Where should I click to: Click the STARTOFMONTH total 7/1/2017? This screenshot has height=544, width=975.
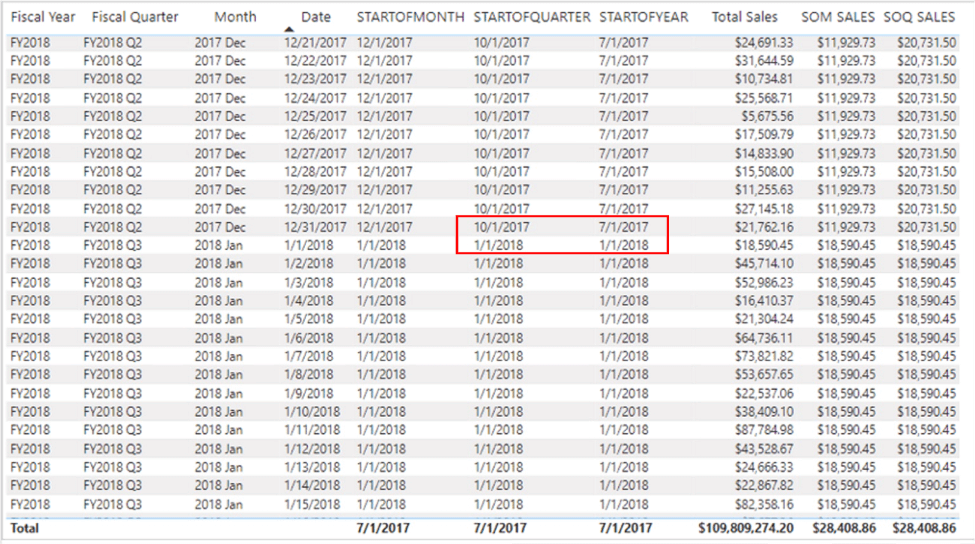click(383, 528)
